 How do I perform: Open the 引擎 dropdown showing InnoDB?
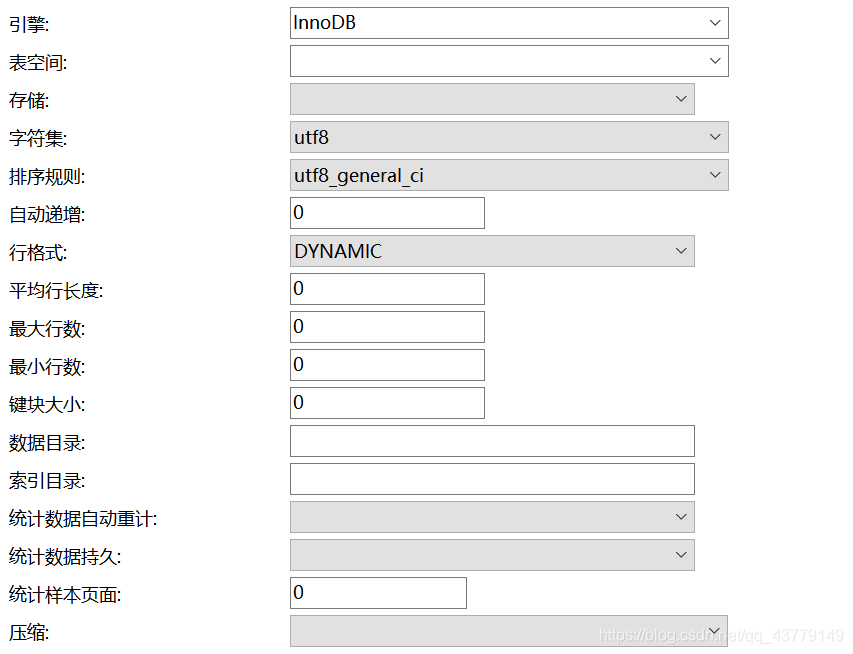(508, 22)
